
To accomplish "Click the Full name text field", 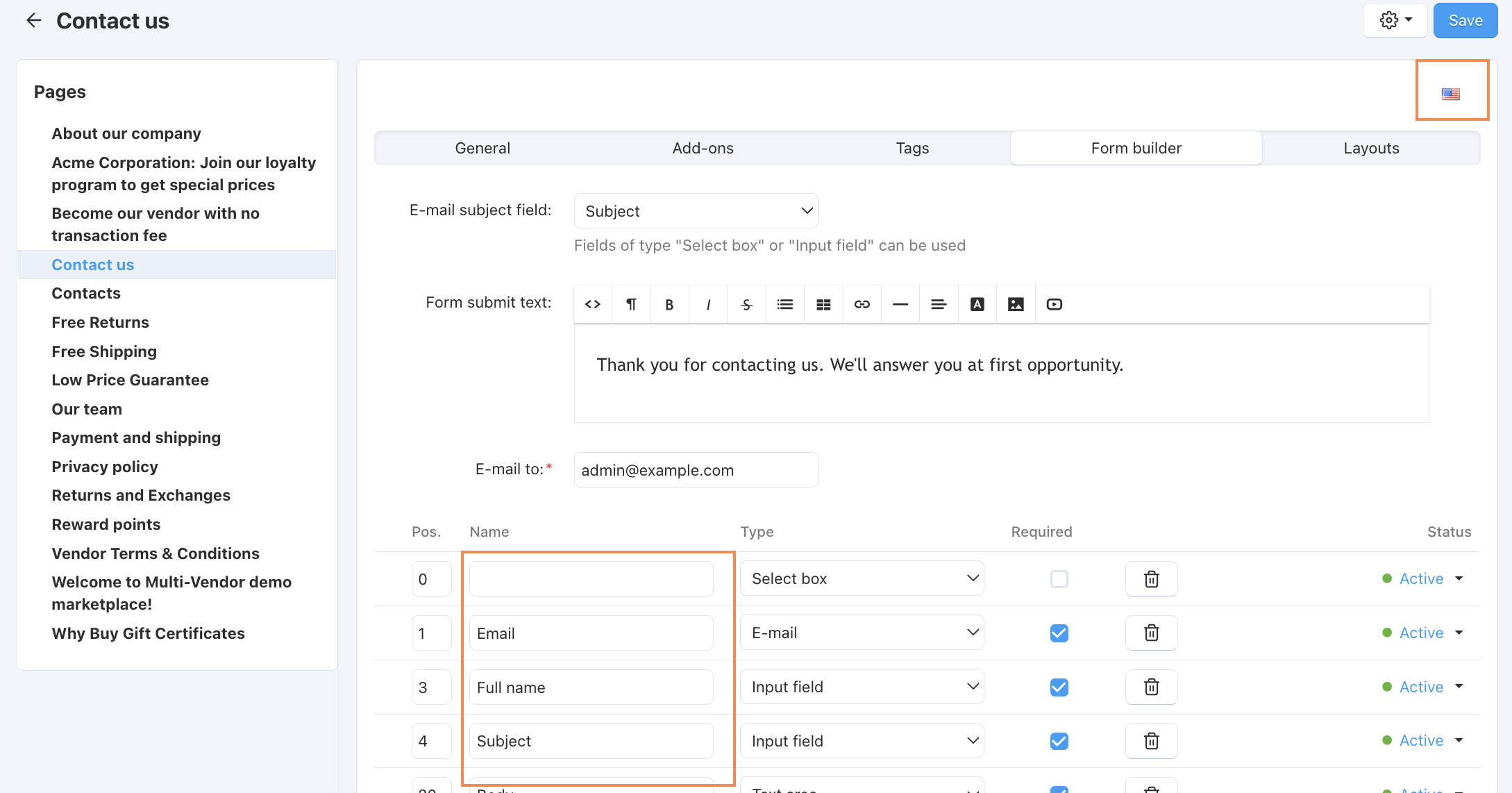I will (591, 687).
